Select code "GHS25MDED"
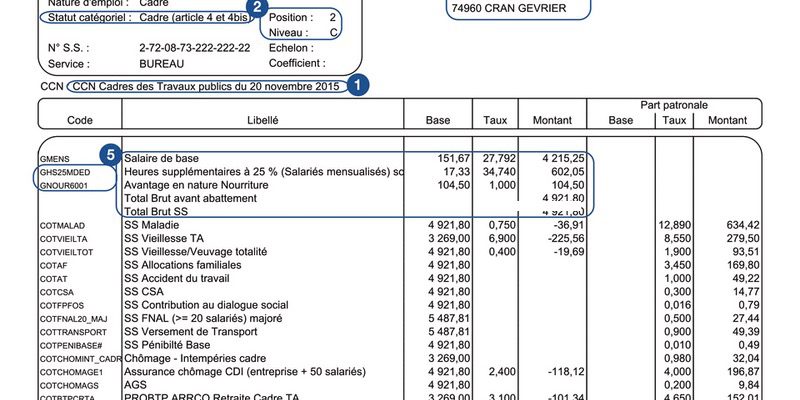Image resolution: width=800 pixels, height=400 pixels. (65, 172)
